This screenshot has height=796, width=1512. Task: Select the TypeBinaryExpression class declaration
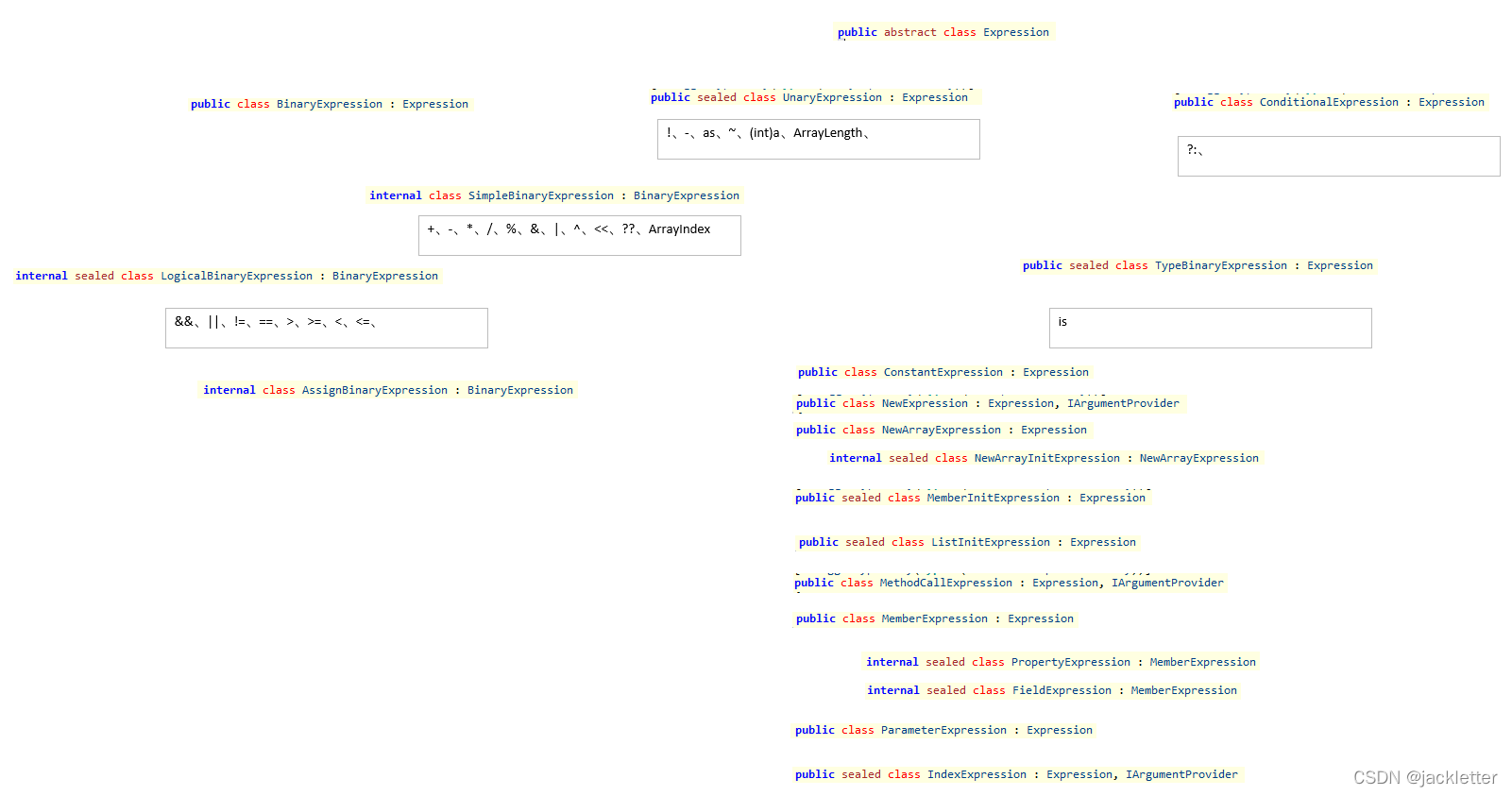(1198, 265)
